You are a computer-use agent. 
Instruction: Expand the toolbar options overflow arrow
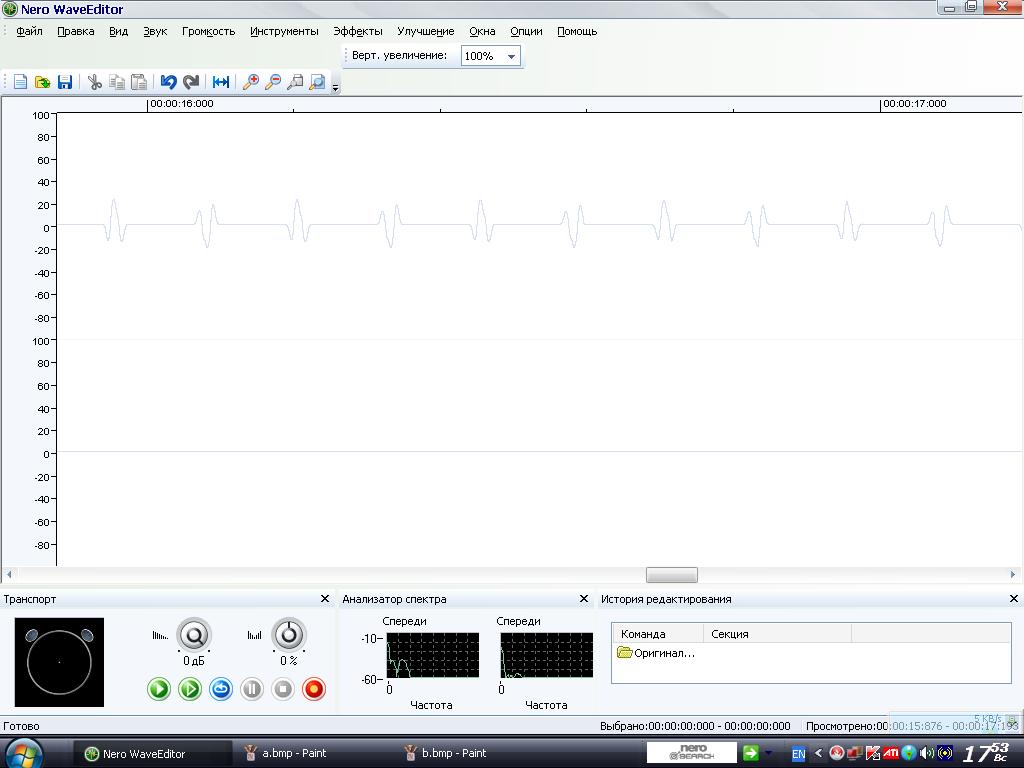pos(335,87)
